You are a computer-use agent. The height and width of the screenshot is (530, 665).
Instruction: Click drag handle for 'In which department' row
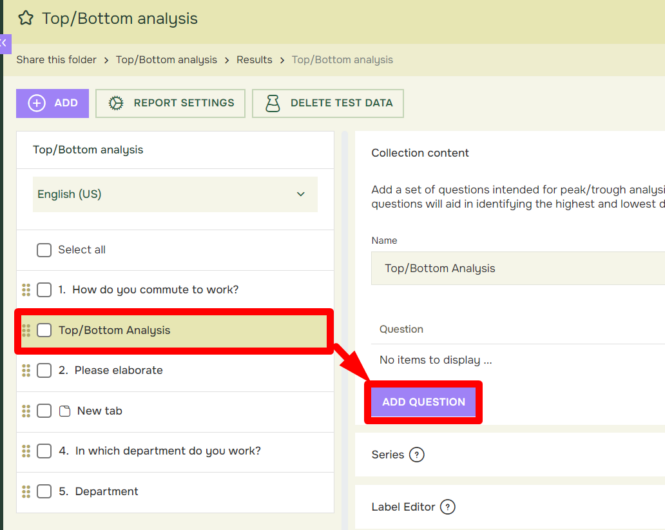pos(26,451)
